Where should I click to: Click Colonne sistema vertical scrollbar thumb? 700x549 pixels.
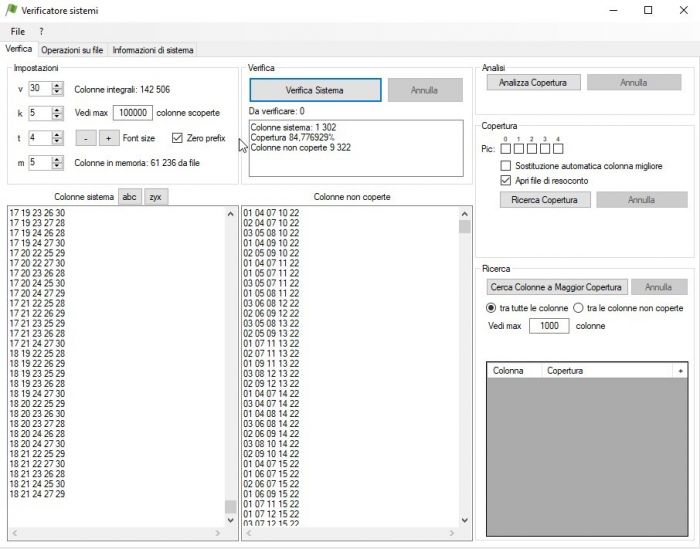click(230, 507)
